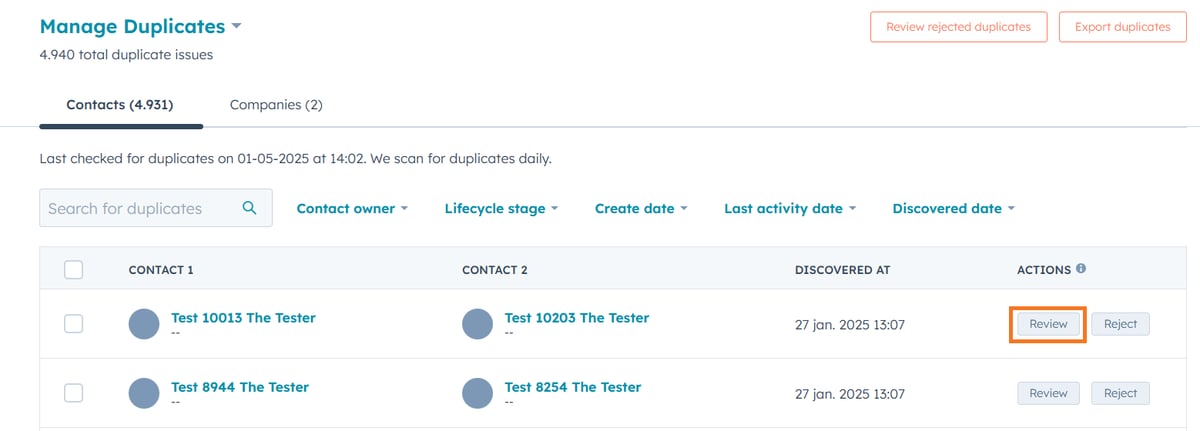Toggle the select-all checkbox in header
Viewport: 1200px width, 431px height.
pyautogui.click(x=73, y=270)
